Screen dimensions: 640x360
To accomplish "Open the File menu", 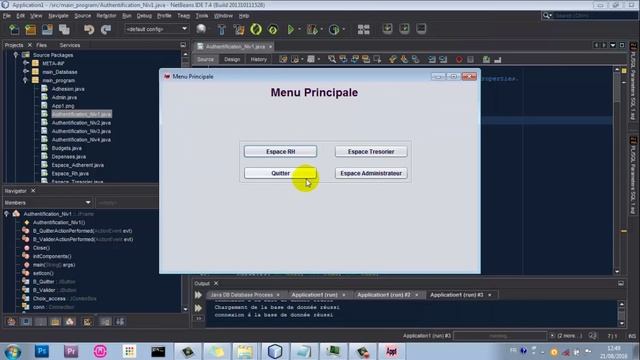I will click(x=7, y=16).
